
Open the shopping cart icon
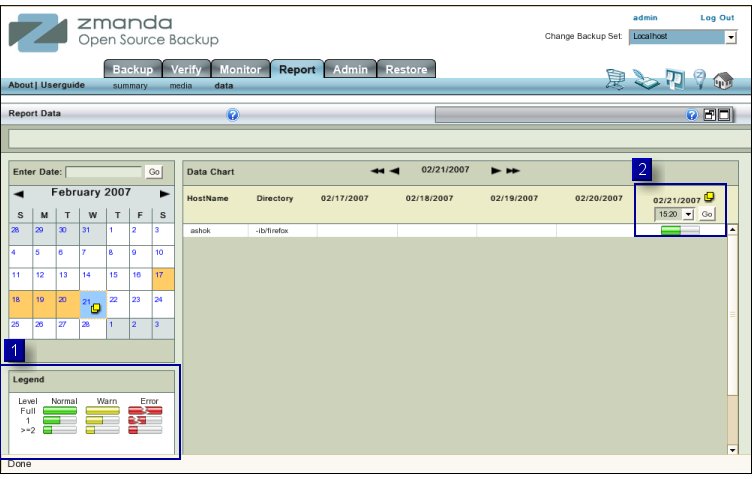click(615, 79)
